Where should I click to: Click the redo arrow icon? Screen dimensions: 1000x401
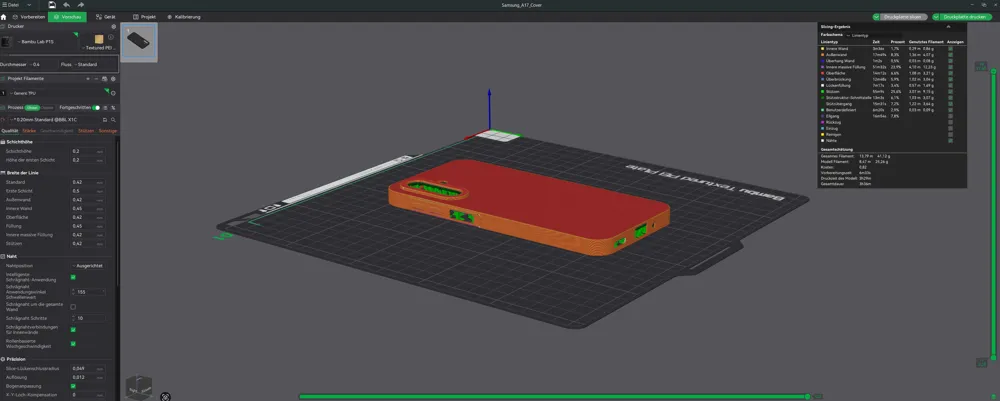pos(80,4)
